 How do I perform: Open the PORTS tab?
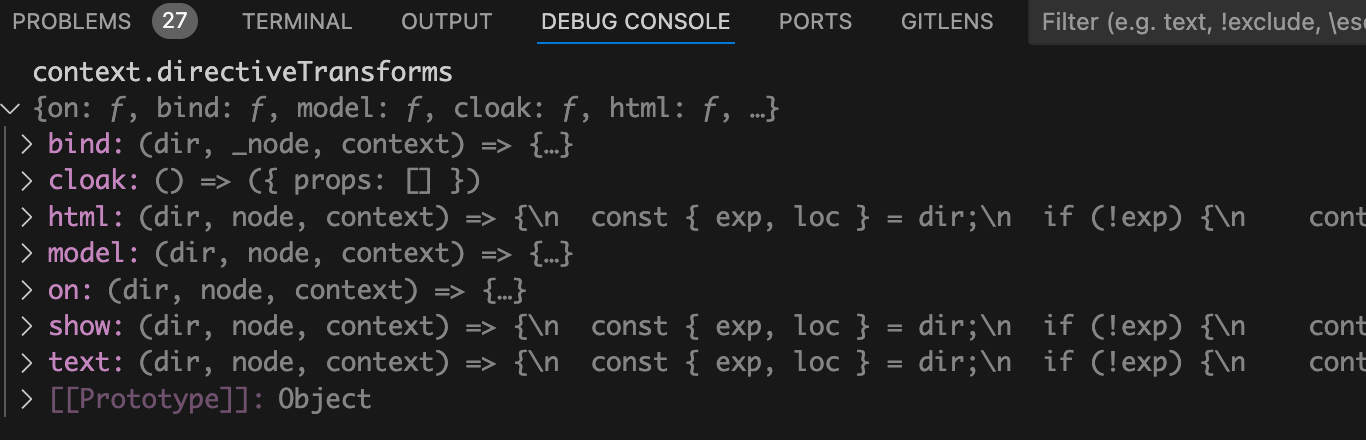815,21
